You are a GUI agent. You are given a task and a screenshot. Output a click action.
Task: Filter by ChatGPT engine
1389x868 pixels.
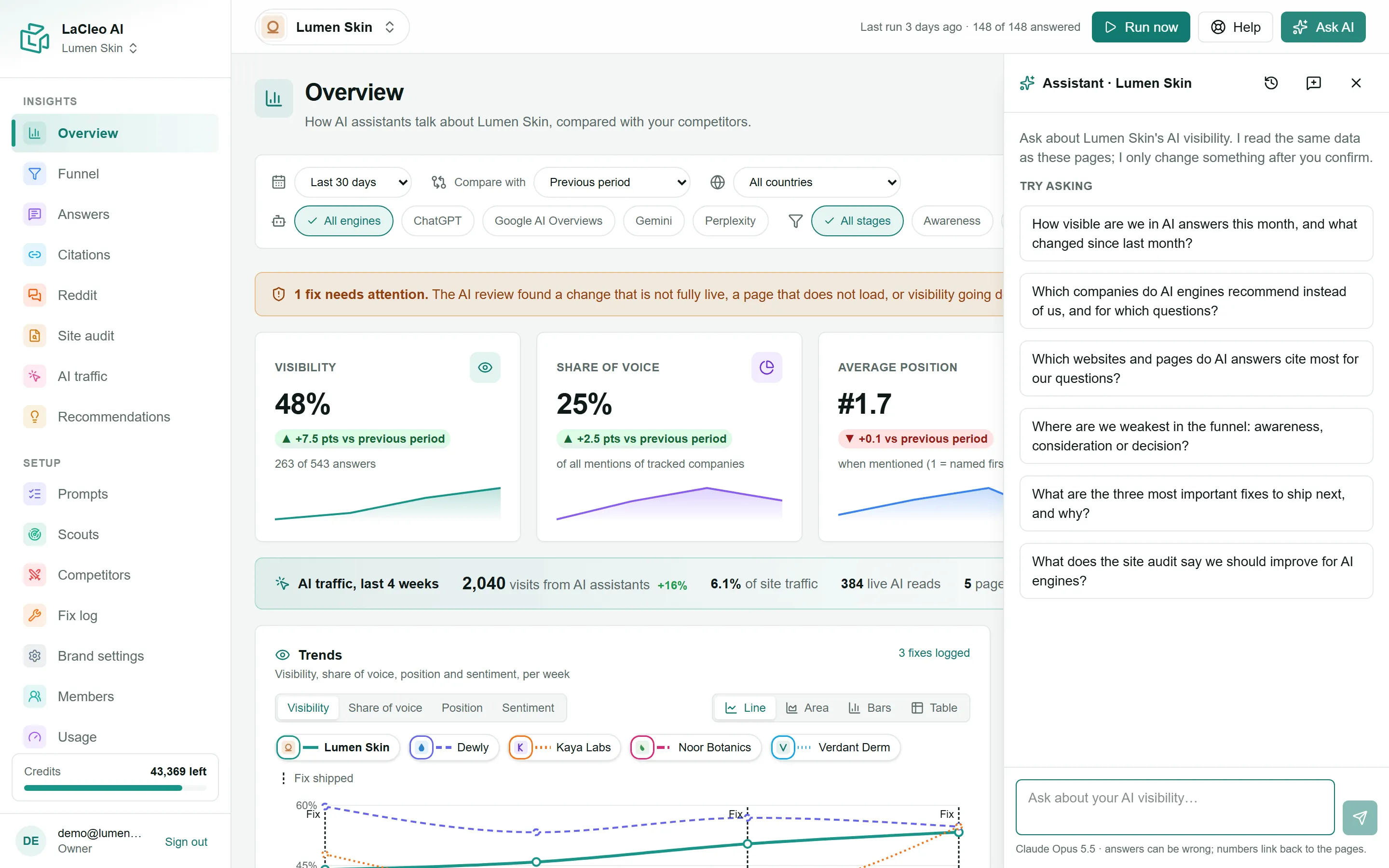(437, 221)
